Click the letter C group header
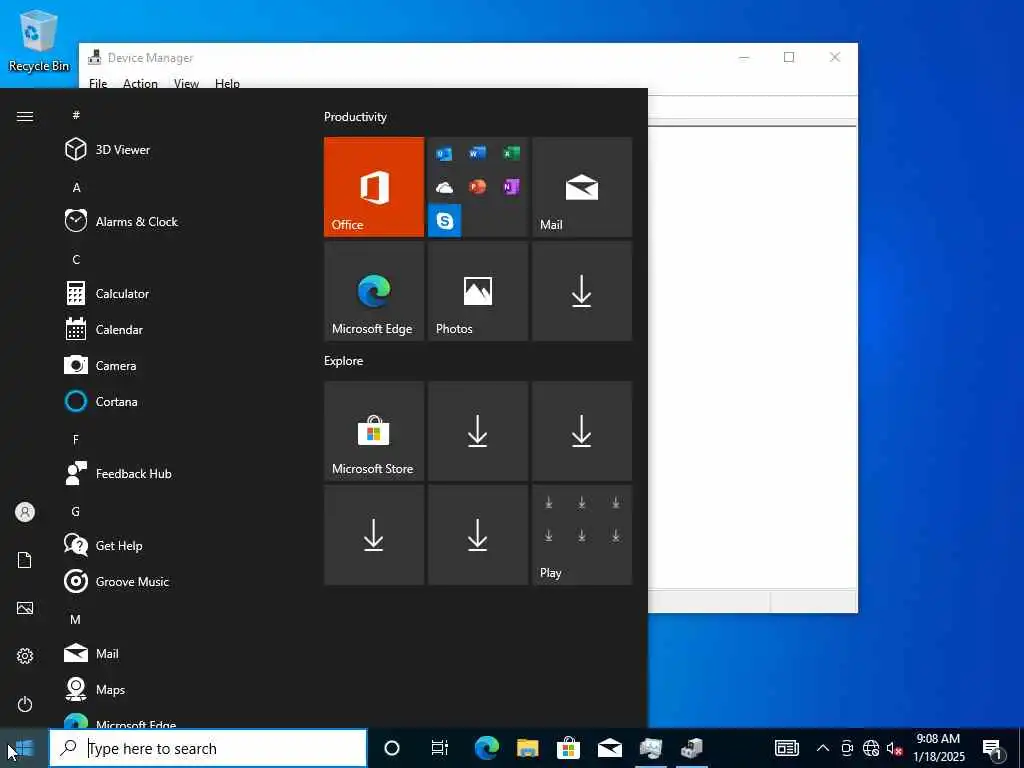The width and height of the screenshot is (1024, 768). pyautogui.click(x=76, y=259)
